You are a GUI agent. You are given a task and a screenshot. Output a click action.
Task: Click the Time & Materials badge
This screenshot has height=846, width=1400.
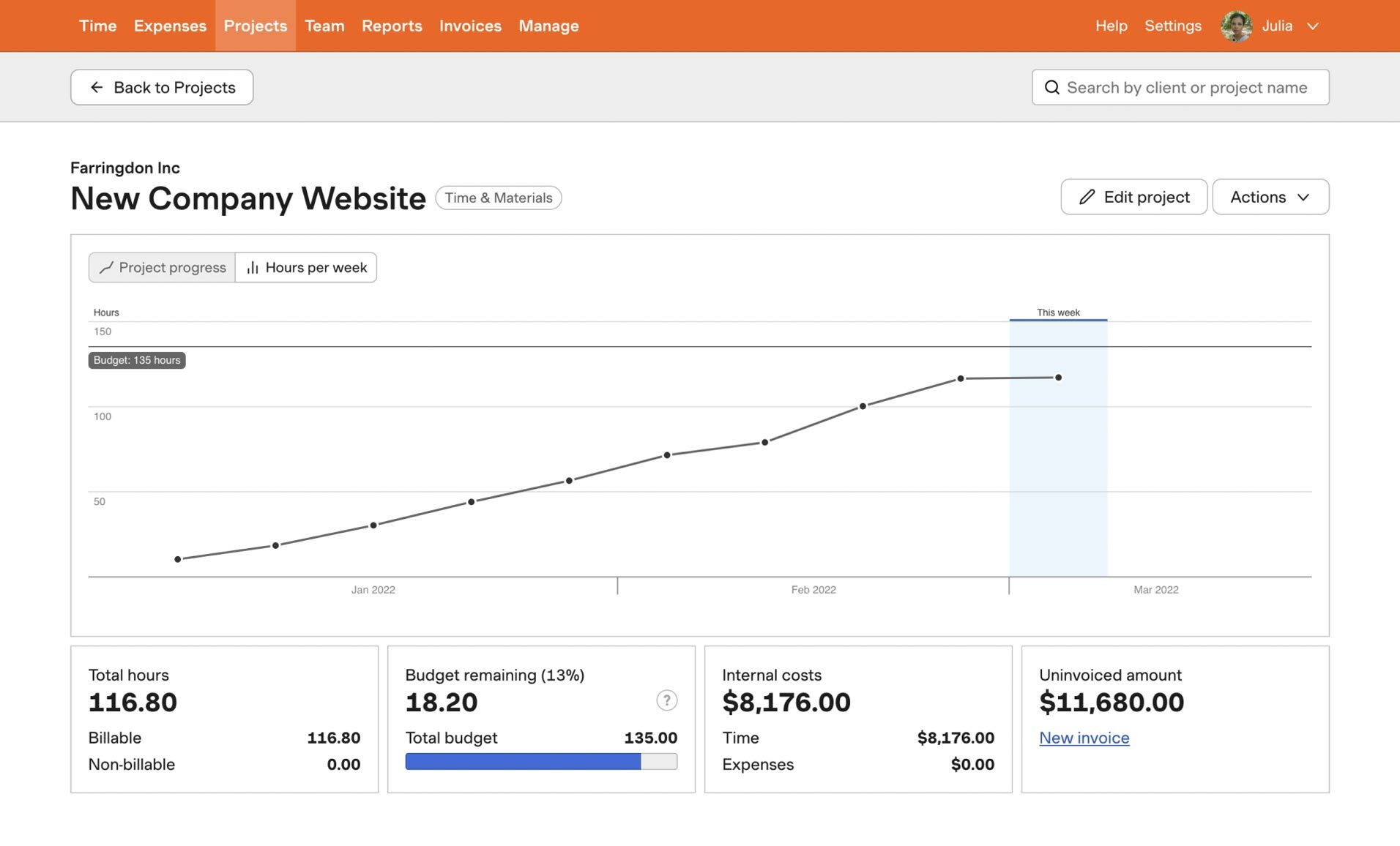tap(499, 198)
